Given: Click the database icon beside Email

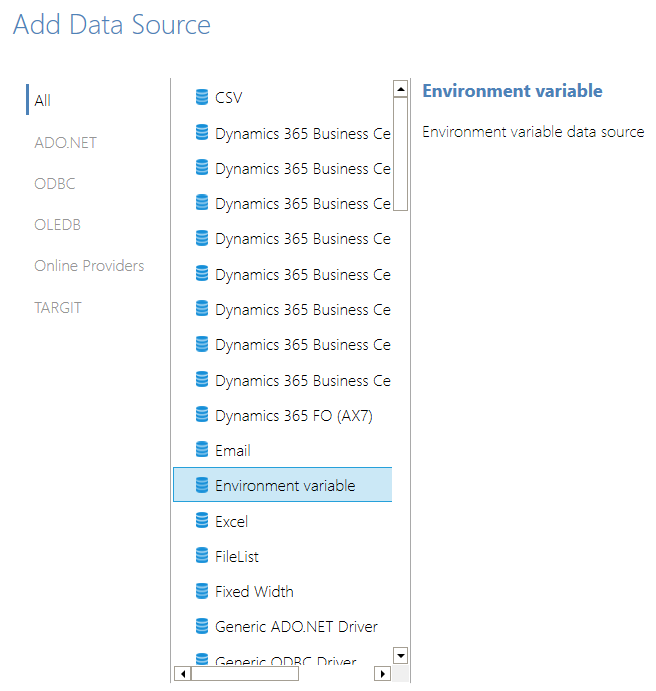Looking at the screenshot, I should point(202,450).
